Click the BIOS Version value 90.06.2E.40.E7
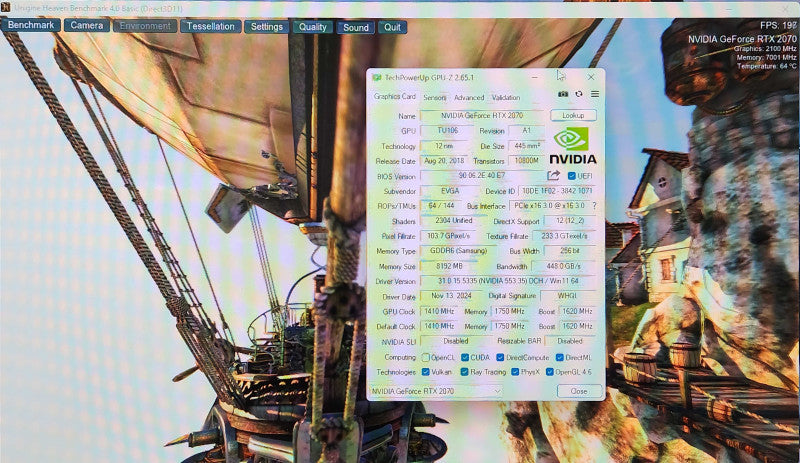This screenshot has width=800, height=463. [482, 176]
